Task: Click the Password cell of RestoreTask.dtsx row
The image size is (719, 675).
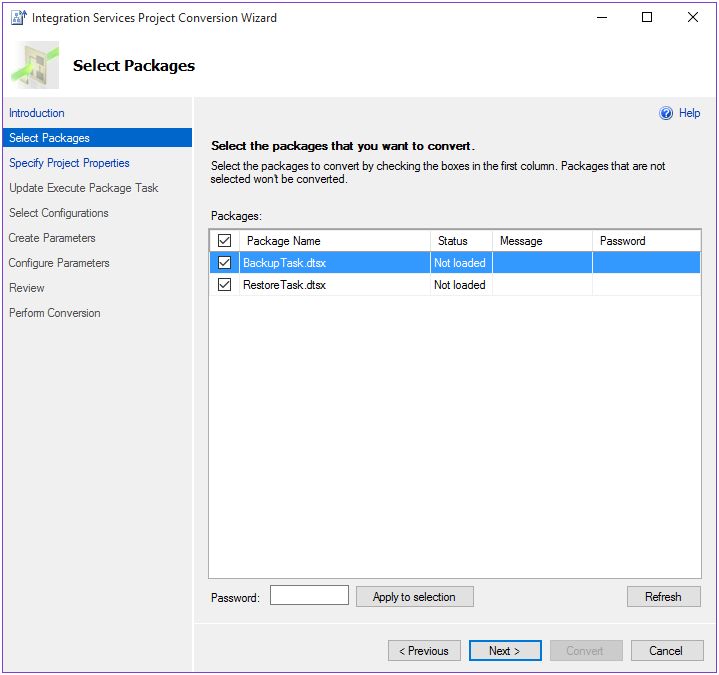Action: point(647,285)
